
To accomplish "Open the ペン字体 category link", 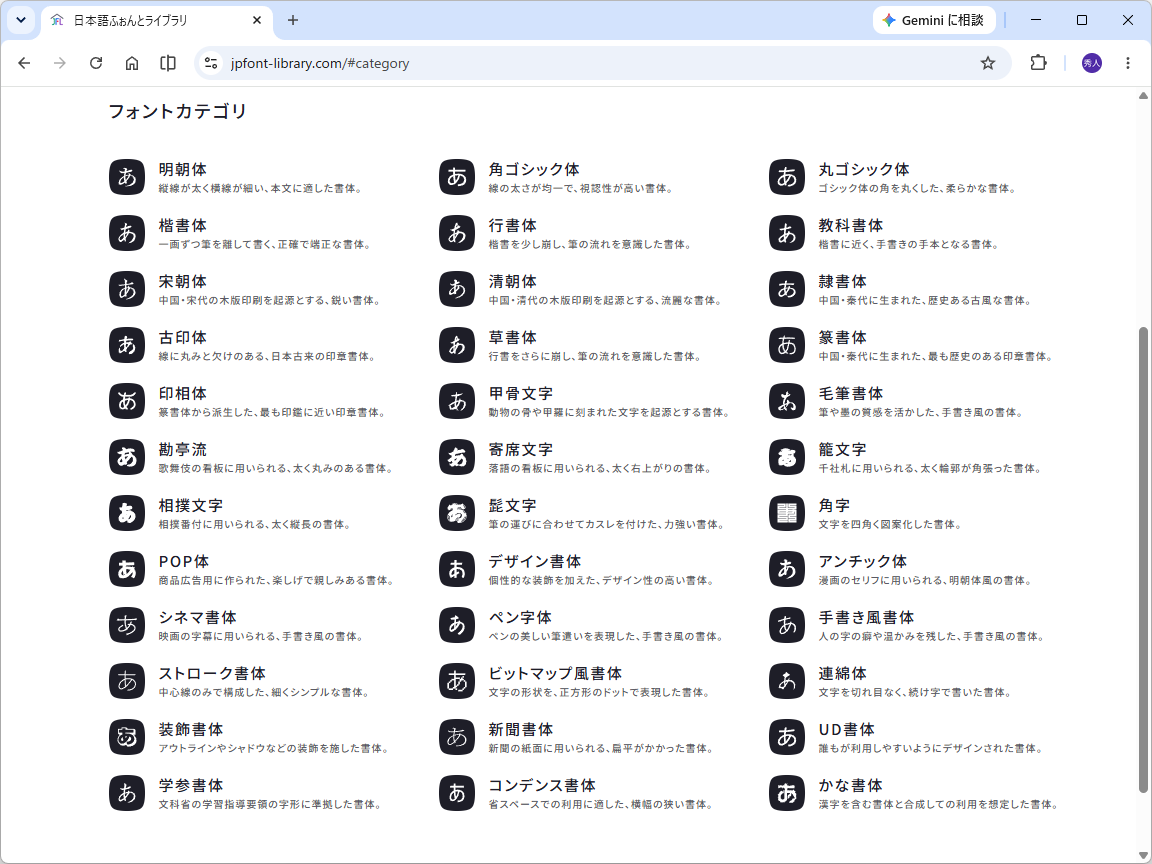I will [520, 617].
